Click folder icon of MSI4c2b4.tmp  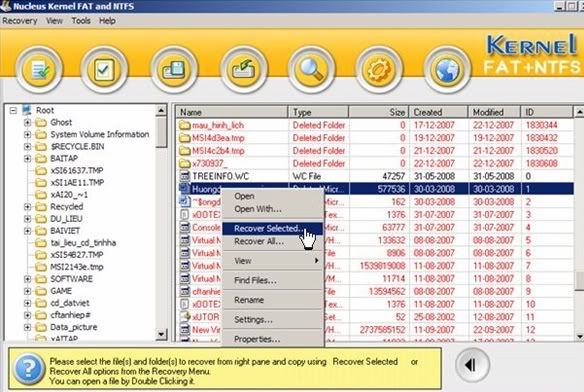coord(184,151)
